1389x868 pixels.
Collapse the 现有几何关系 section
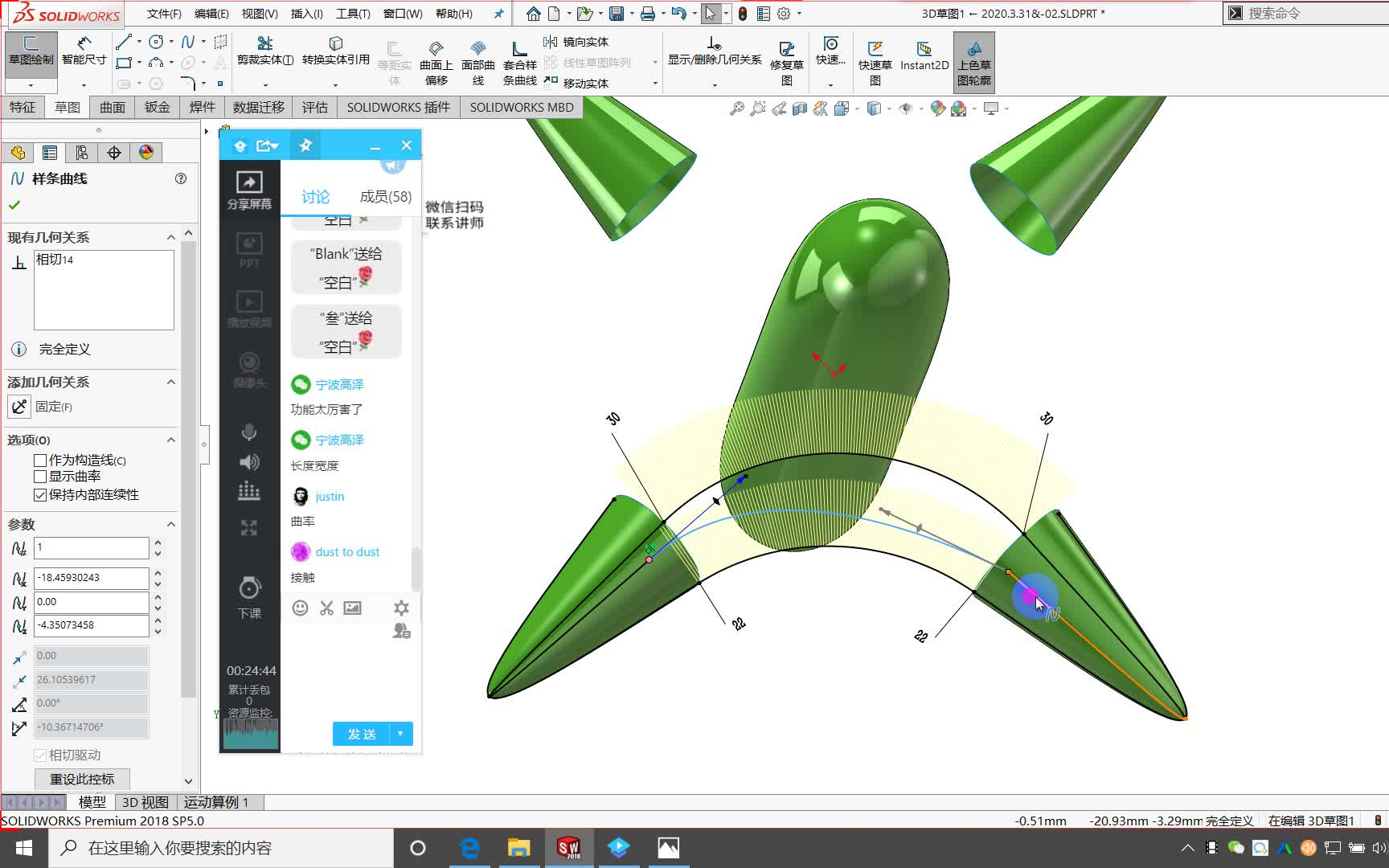(170, 236)
